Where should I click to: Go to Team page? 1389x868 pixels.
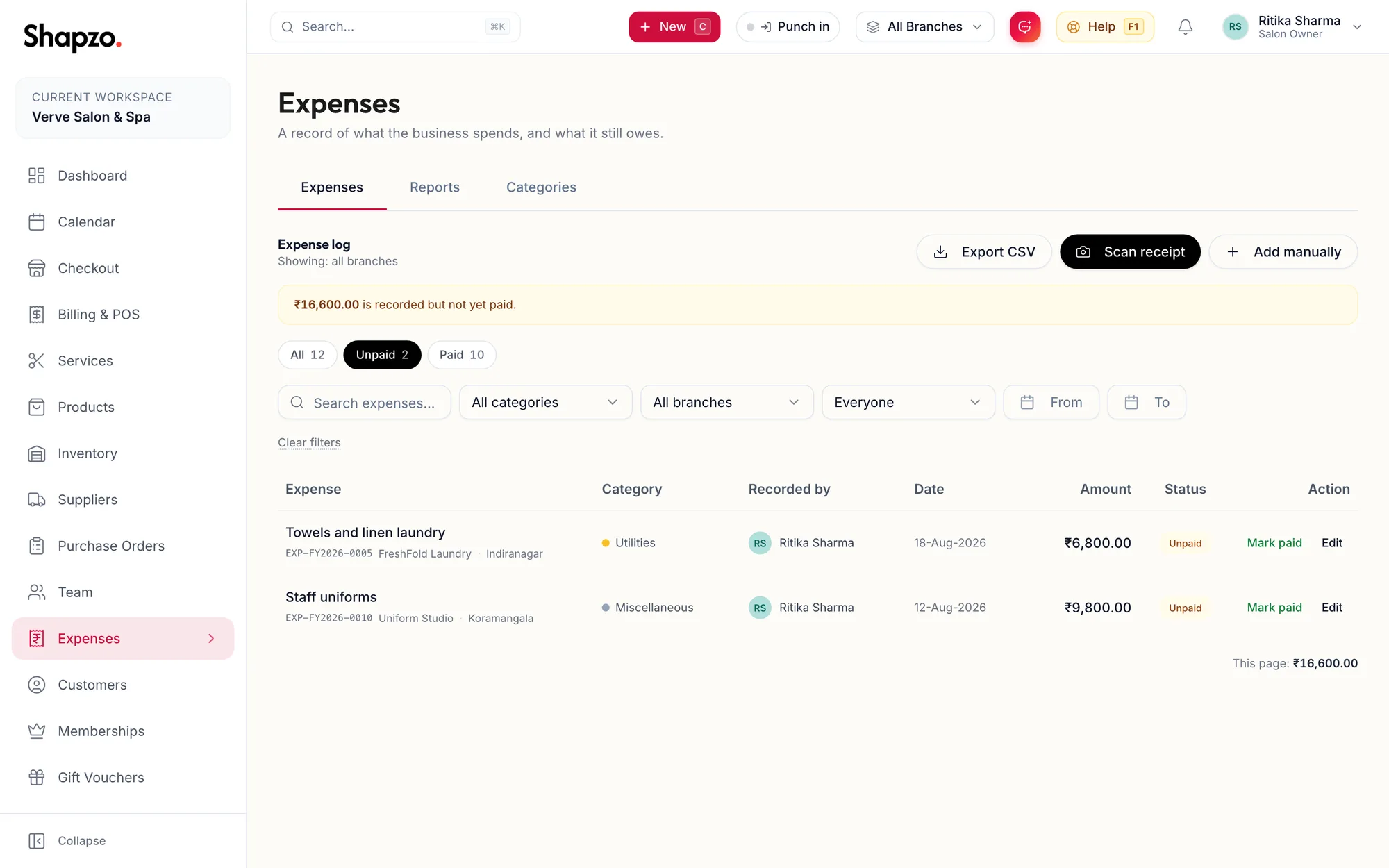coord(123,592)
